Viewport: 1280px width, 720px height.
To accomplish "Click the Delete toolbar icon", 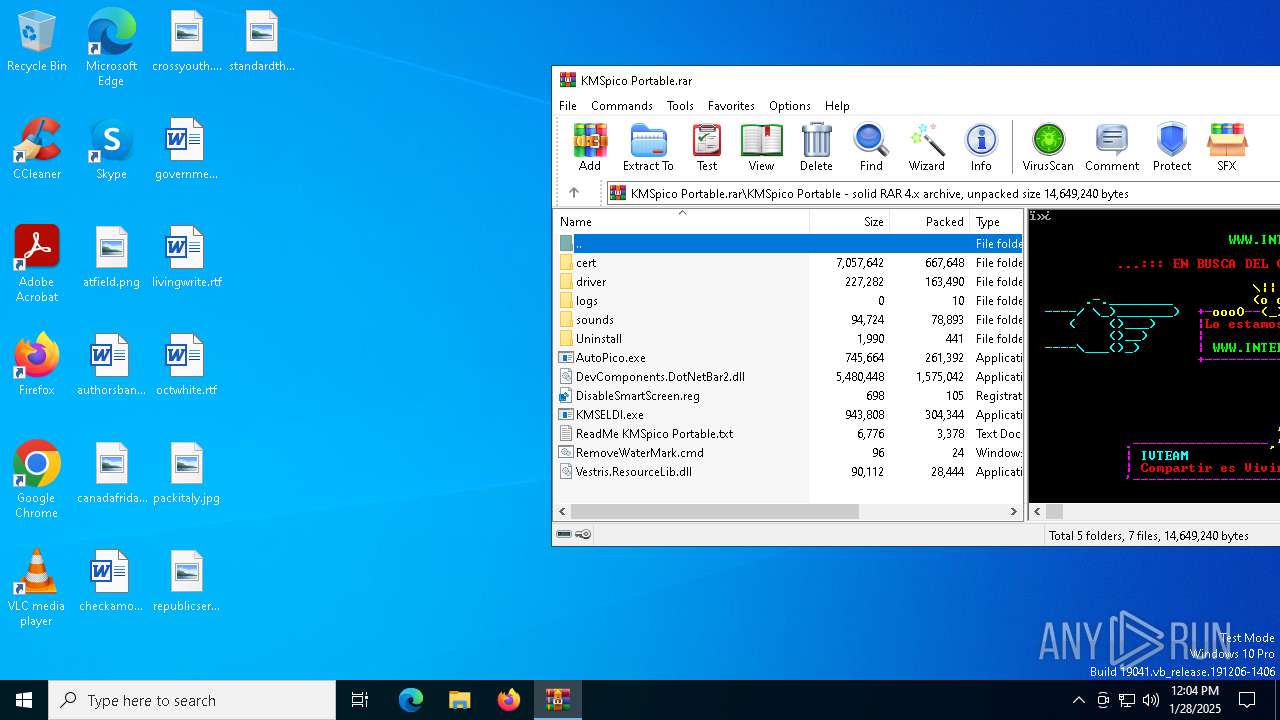I will (816, 147).
